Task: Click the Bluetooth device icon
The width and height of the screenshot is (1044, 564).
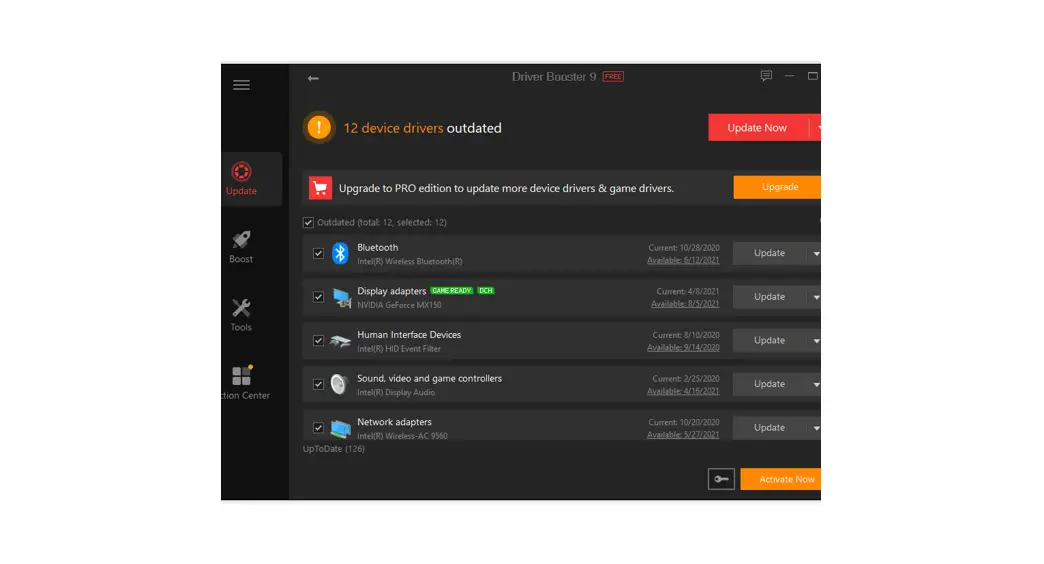Action: point(340,253)
